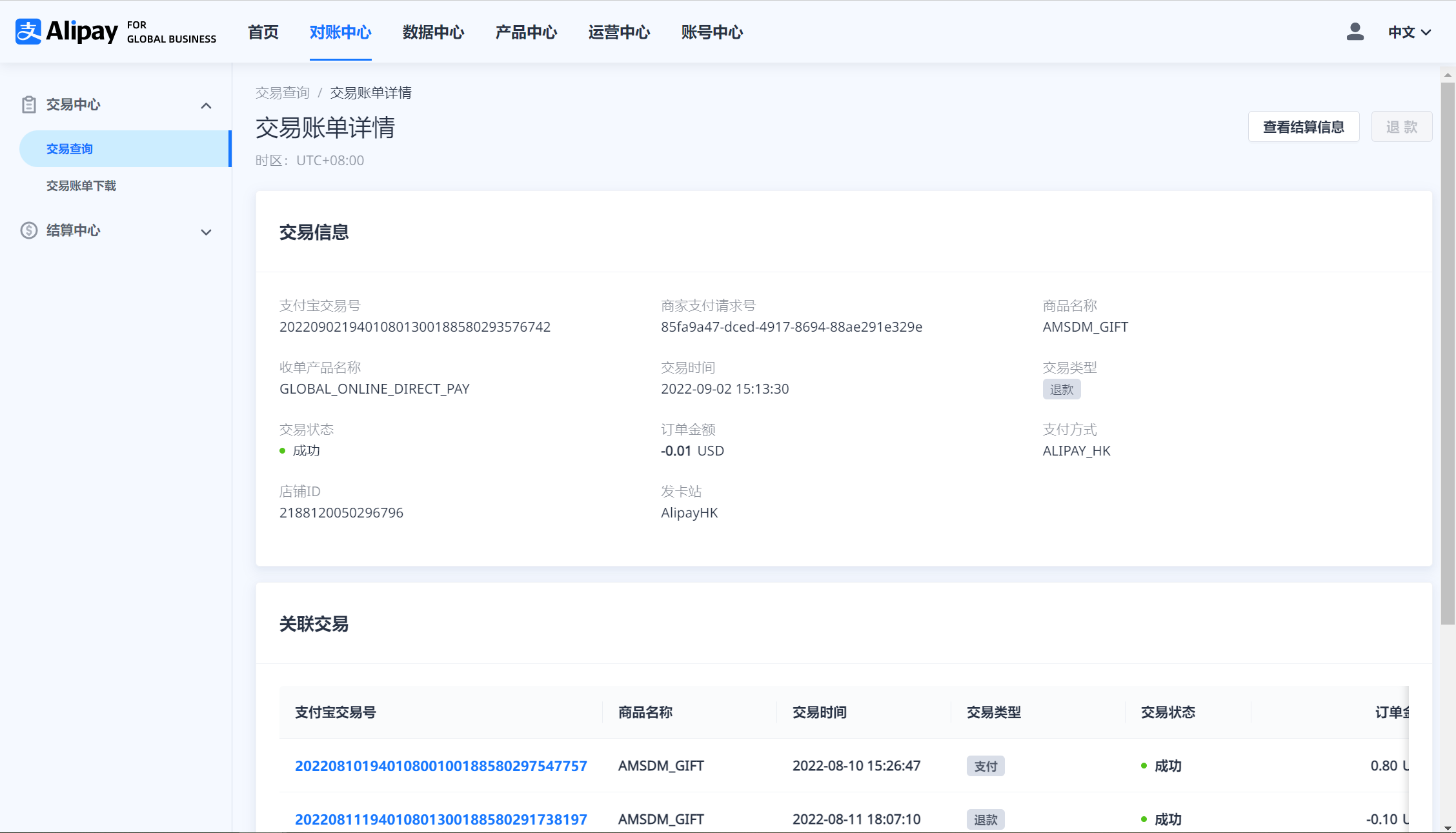Go to the 首页 tab
The image size is (1456, 833).
(x=263, y=32)
